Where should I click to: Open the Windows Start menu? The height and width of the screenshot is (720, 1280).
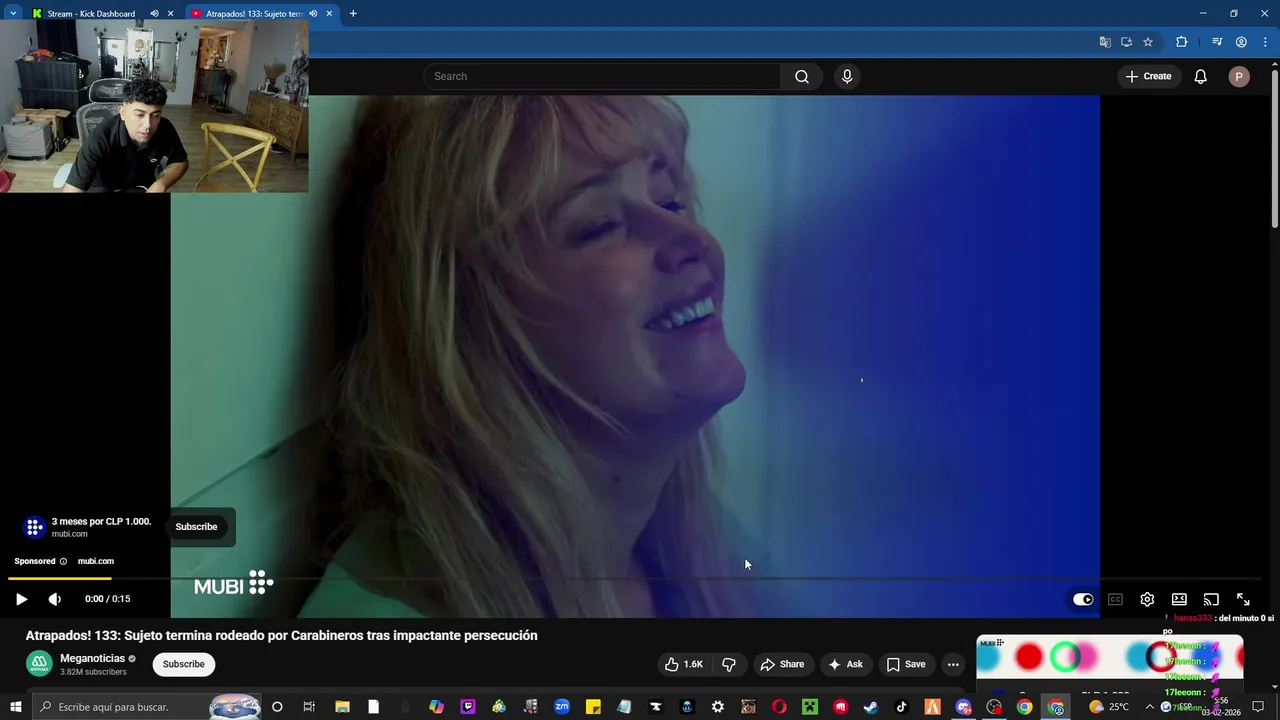pos(15,707)
